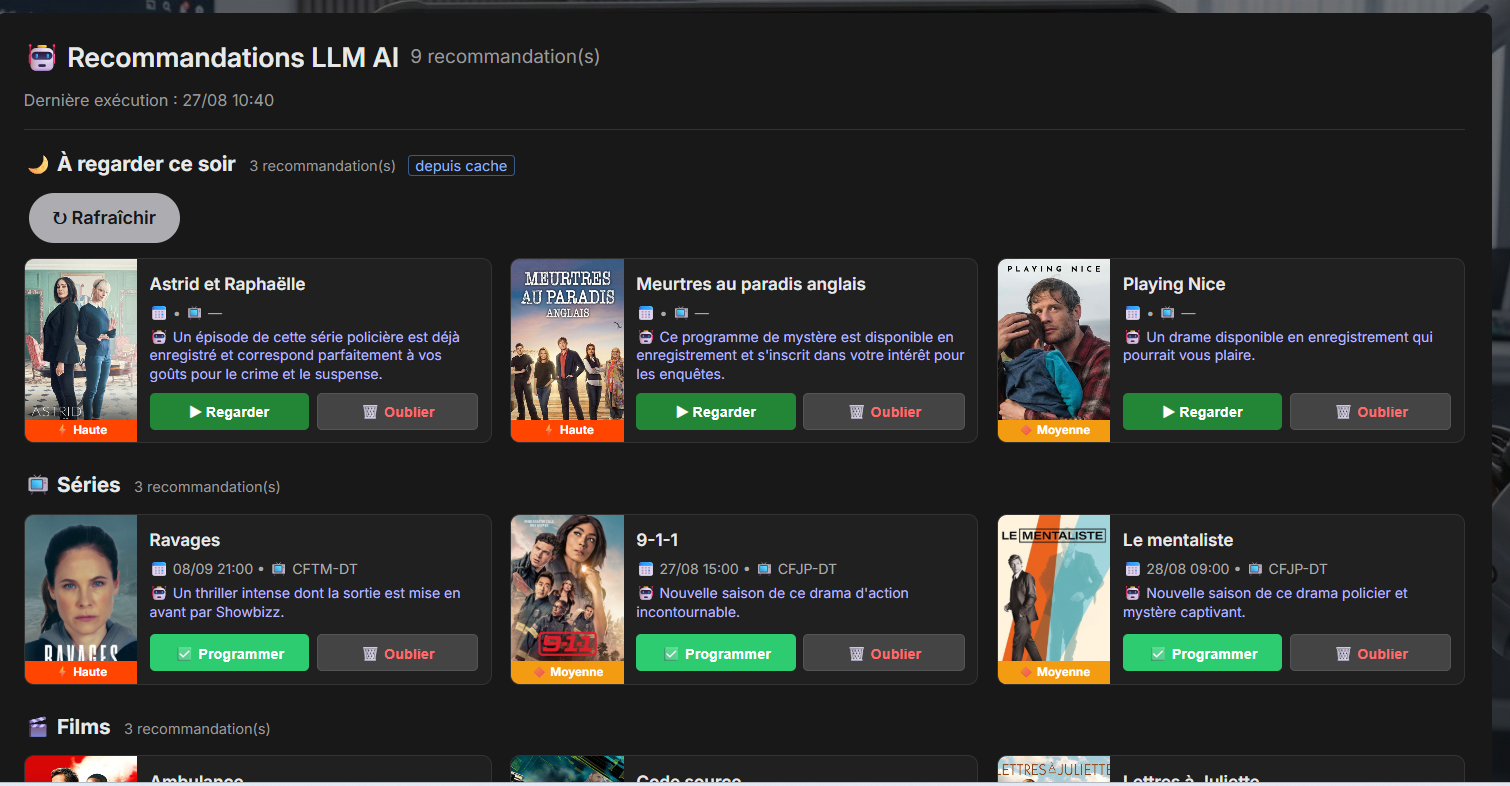
Task: Click the robot icon in the 9-1-1 description
Action: (645, 593)
